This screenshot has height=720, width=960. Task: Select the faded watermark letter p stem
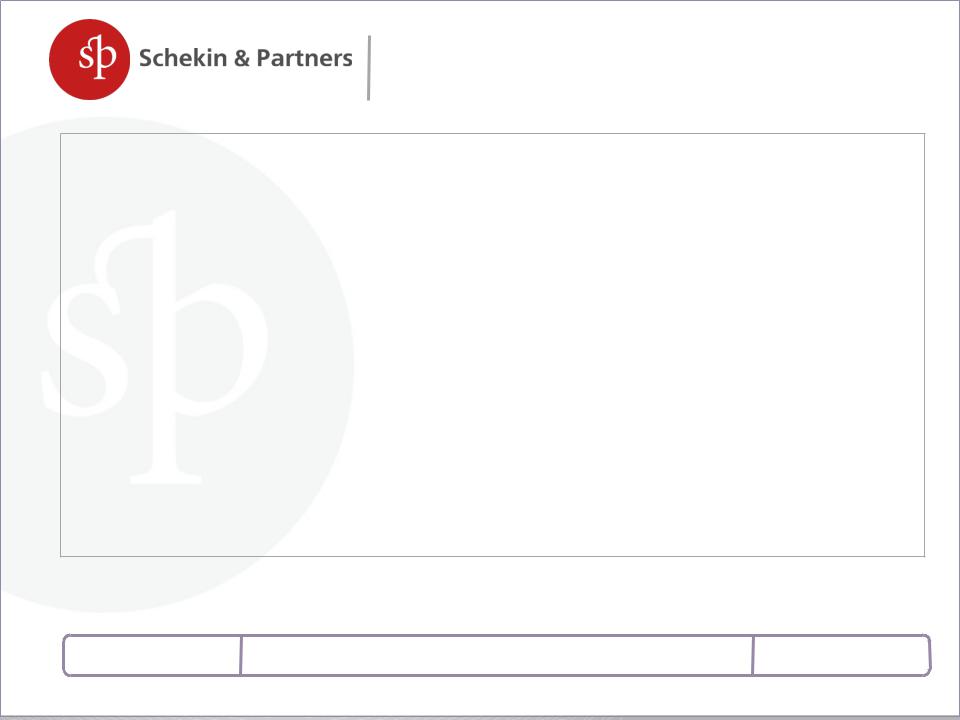coord(164,347)
